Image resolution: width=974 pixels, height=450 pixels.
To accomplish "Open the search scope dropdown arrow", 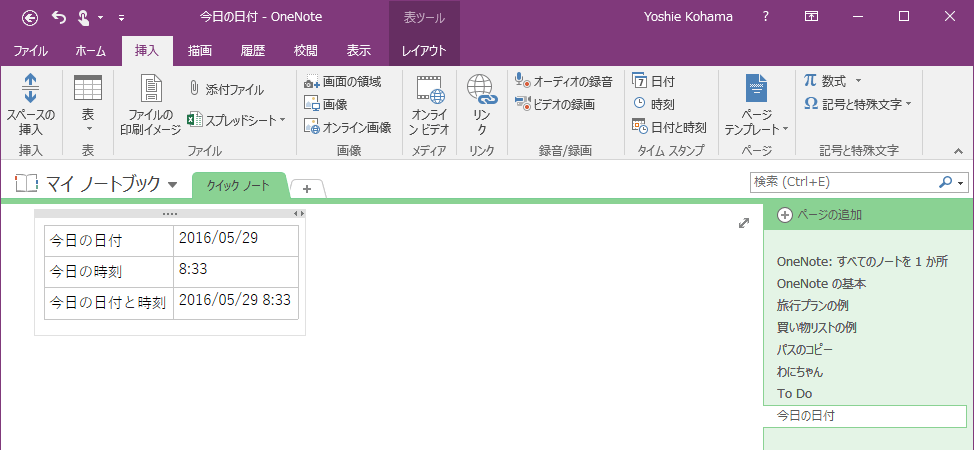I will [961, 183].
